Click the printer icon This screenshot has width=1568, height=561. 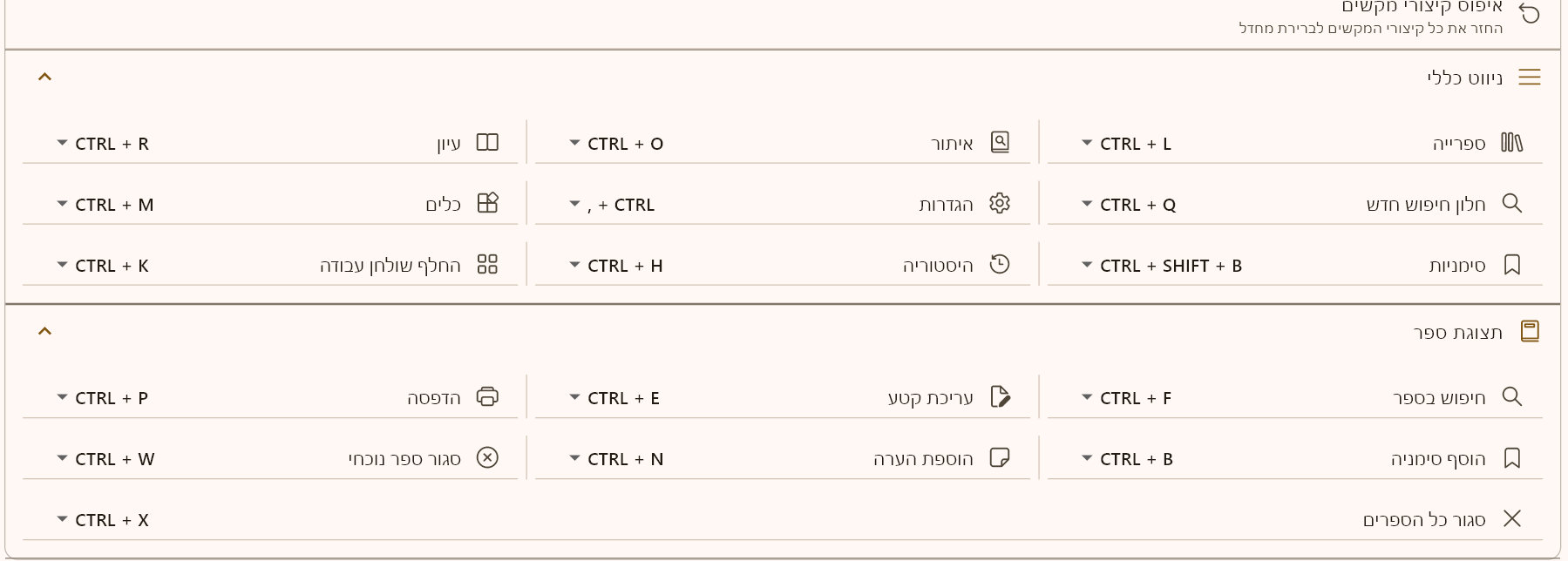(487, 397)
